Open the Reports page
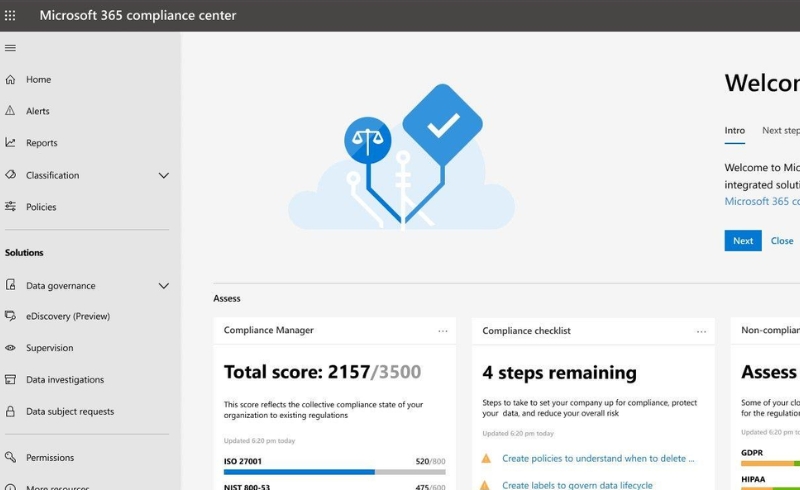800x490 pixels. [42, 143]
